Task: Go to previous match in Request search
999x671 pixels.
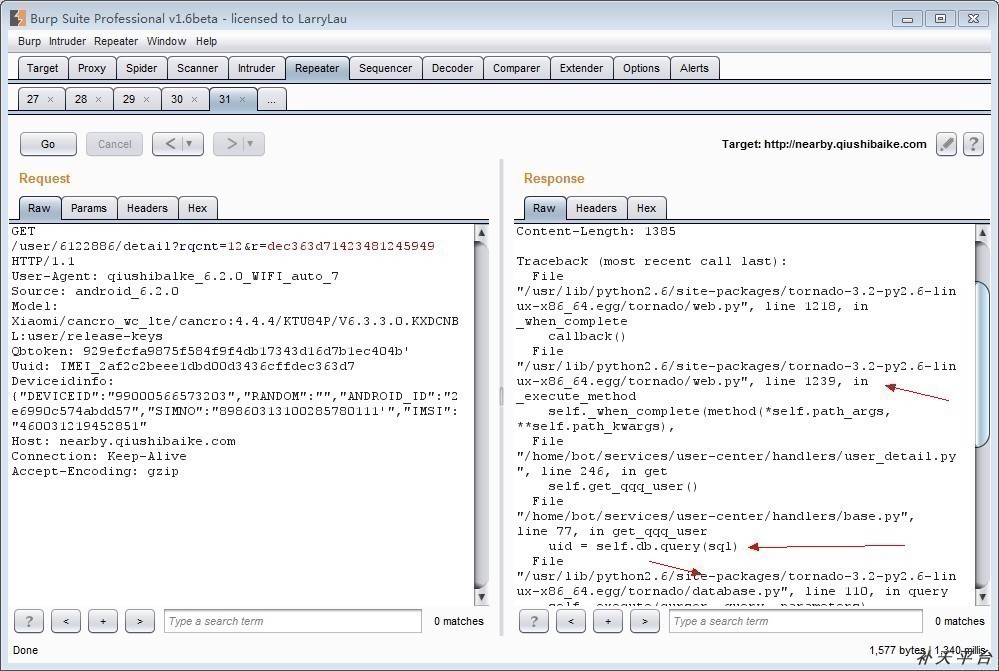Action: click(x=66, y=621)
